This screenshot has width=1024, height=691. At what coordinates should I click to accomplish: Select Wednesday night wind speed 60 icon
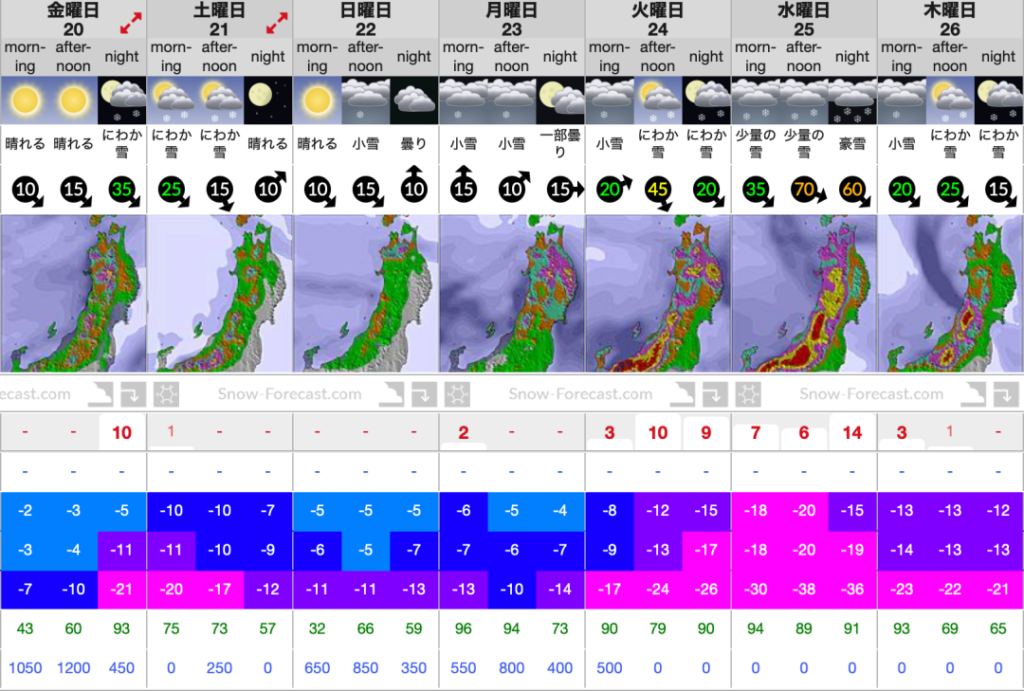[856, 191]
